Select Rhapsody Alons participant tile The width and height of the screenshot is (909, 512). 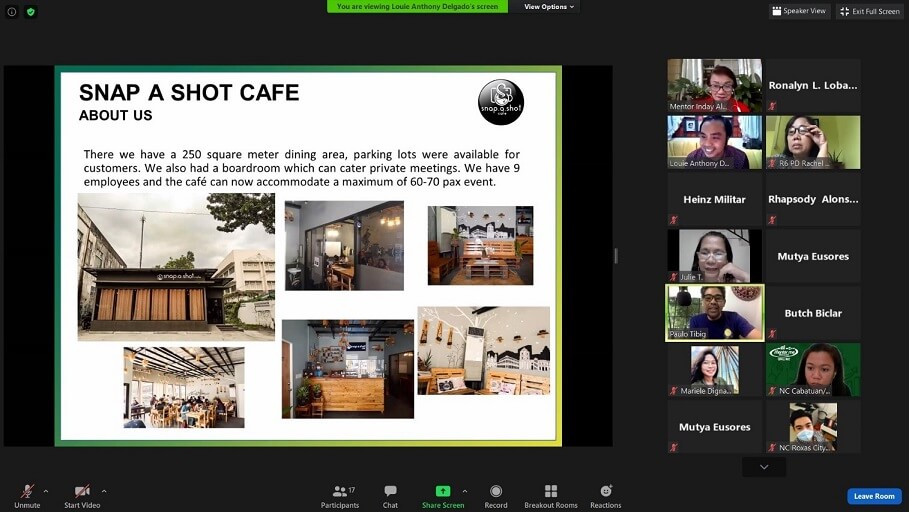tap(813, 199)
